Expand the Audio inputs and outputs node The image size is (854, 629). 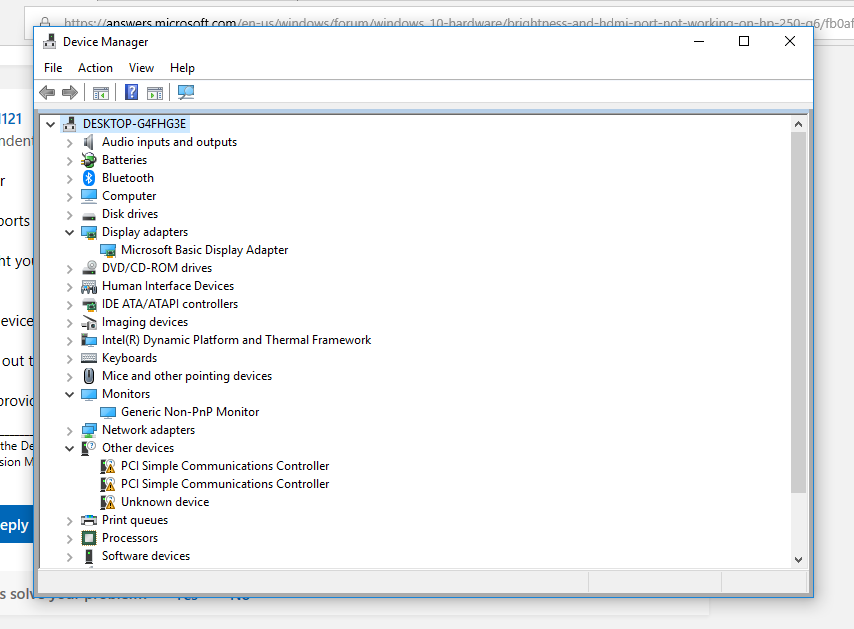pyautogui.click(x=69, y=143)
